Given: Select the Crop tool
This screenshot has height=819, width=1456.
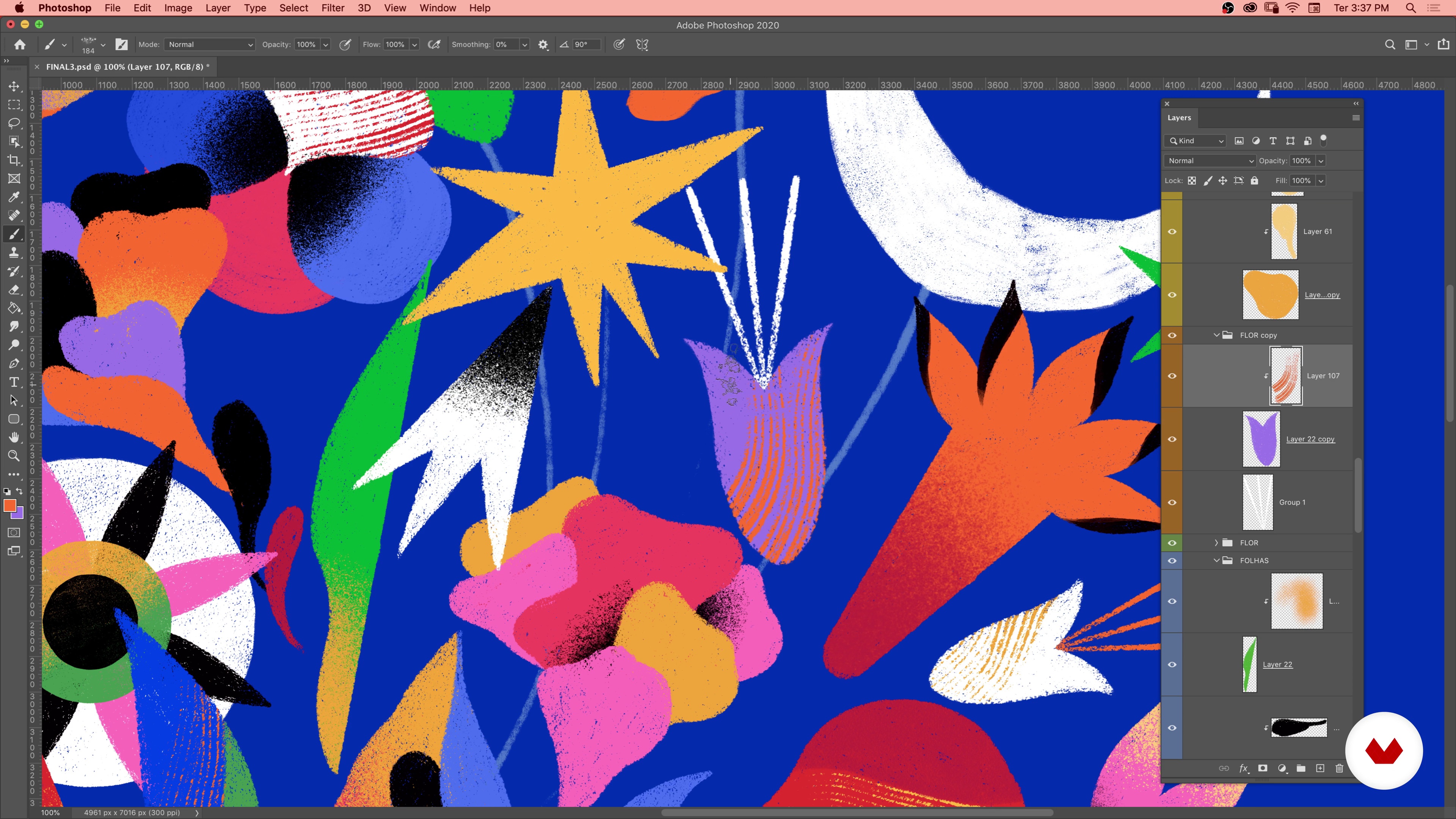Looking at the screenshot, I should [14, 160].
